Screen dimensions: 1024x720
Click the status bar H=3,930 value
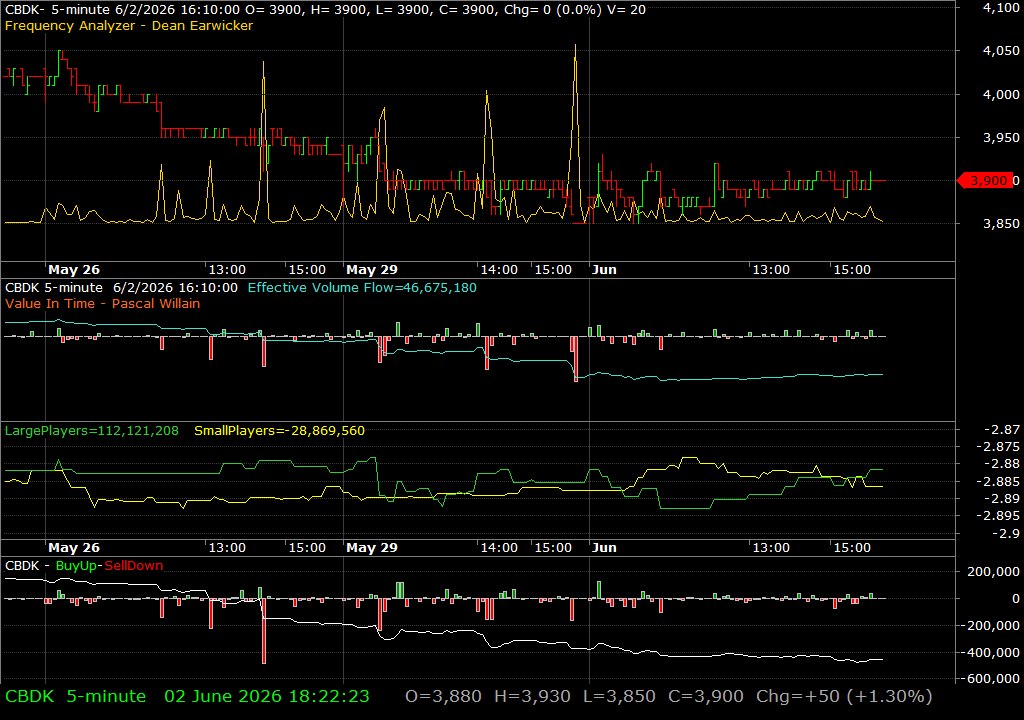532,696
